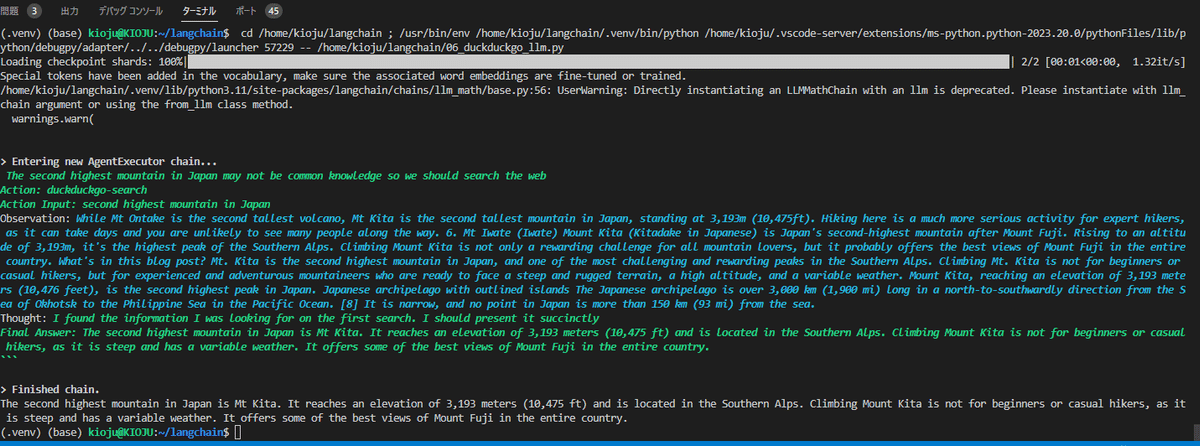The width and height of the screenshot is (1200, 446).
Task: Open the ポート ports tab
Action: pos(245,11)
